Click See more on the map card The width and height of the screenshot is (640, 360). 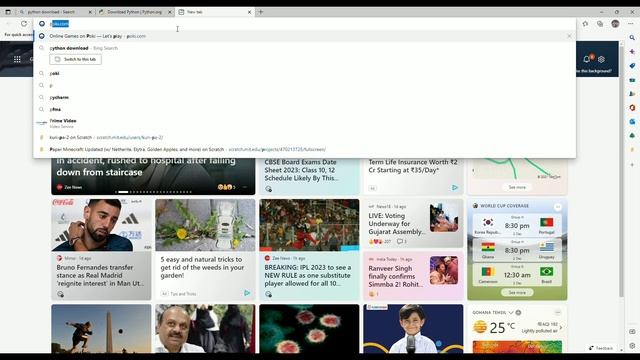(517, 187)
